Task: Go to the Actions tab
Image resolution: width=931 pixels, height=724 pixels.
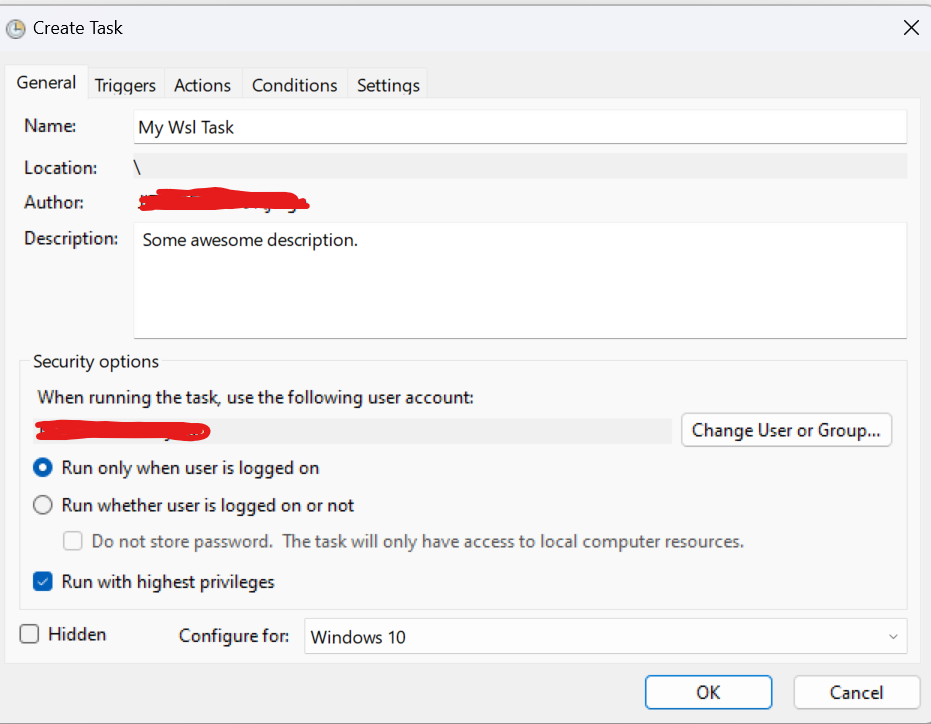Action: pos(202,86)
